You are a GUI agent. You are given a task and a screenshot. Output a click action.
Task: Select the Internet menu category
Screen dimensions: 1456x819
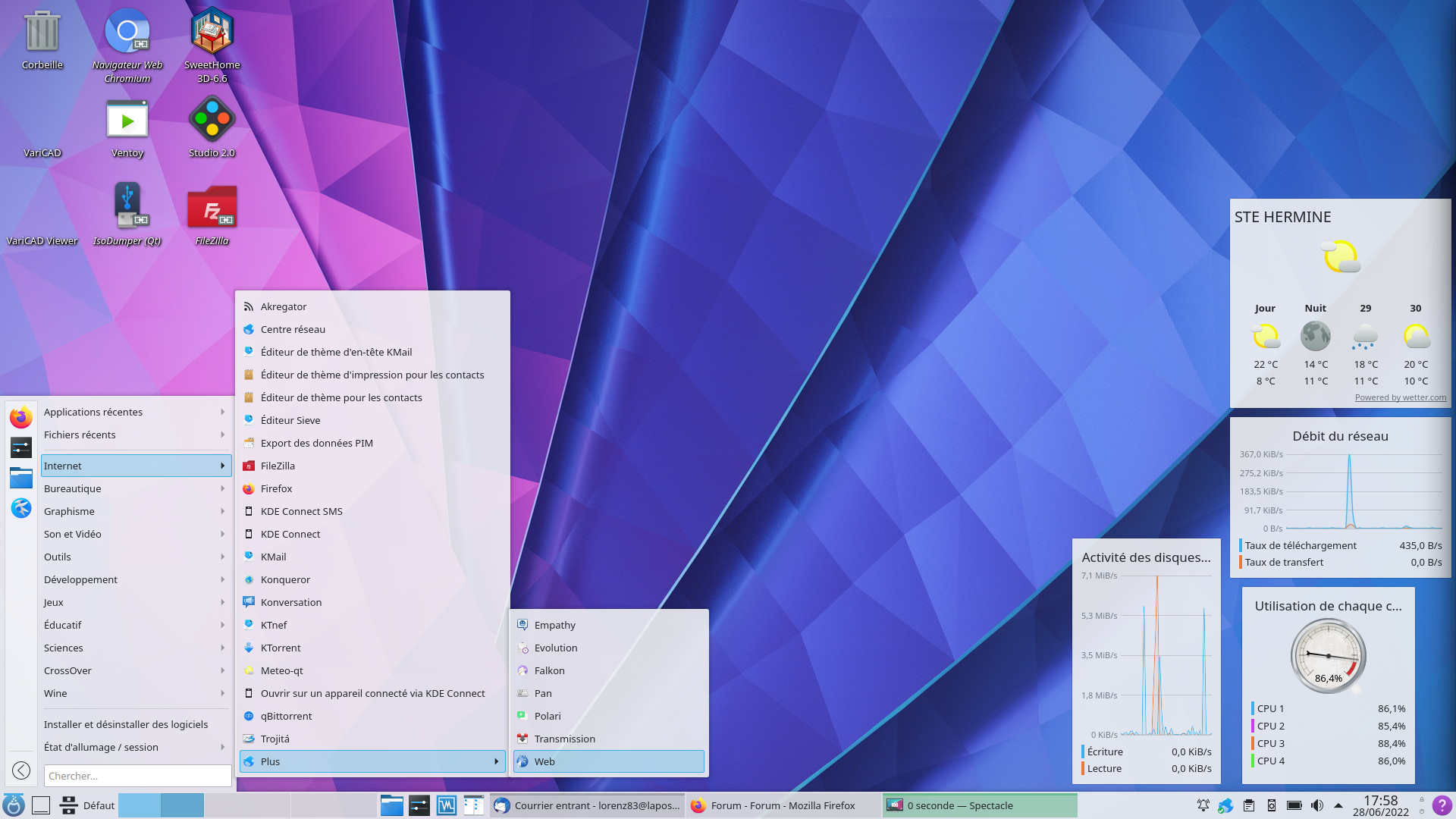136,466
